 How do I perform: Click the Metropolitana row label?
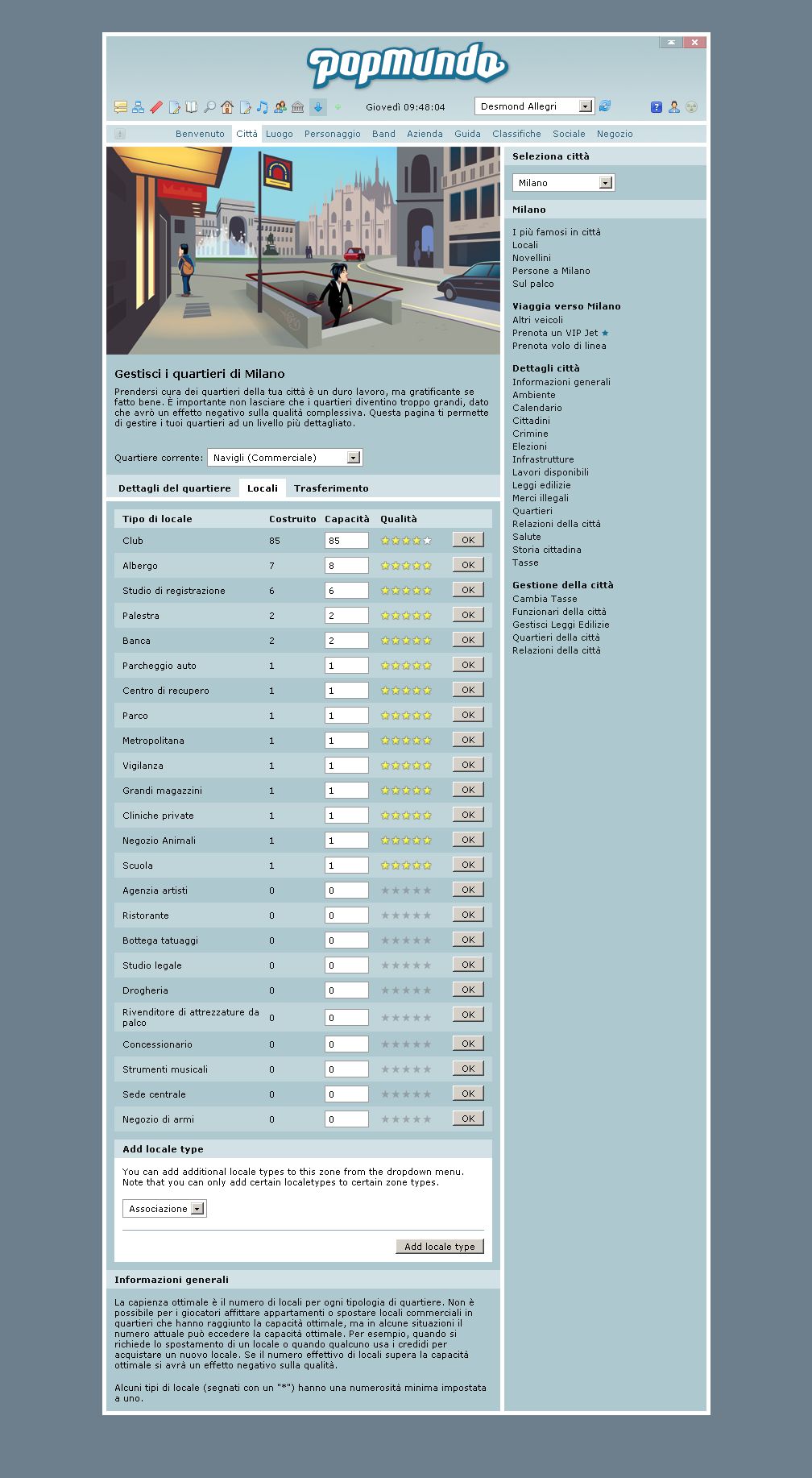pos(153,741)
